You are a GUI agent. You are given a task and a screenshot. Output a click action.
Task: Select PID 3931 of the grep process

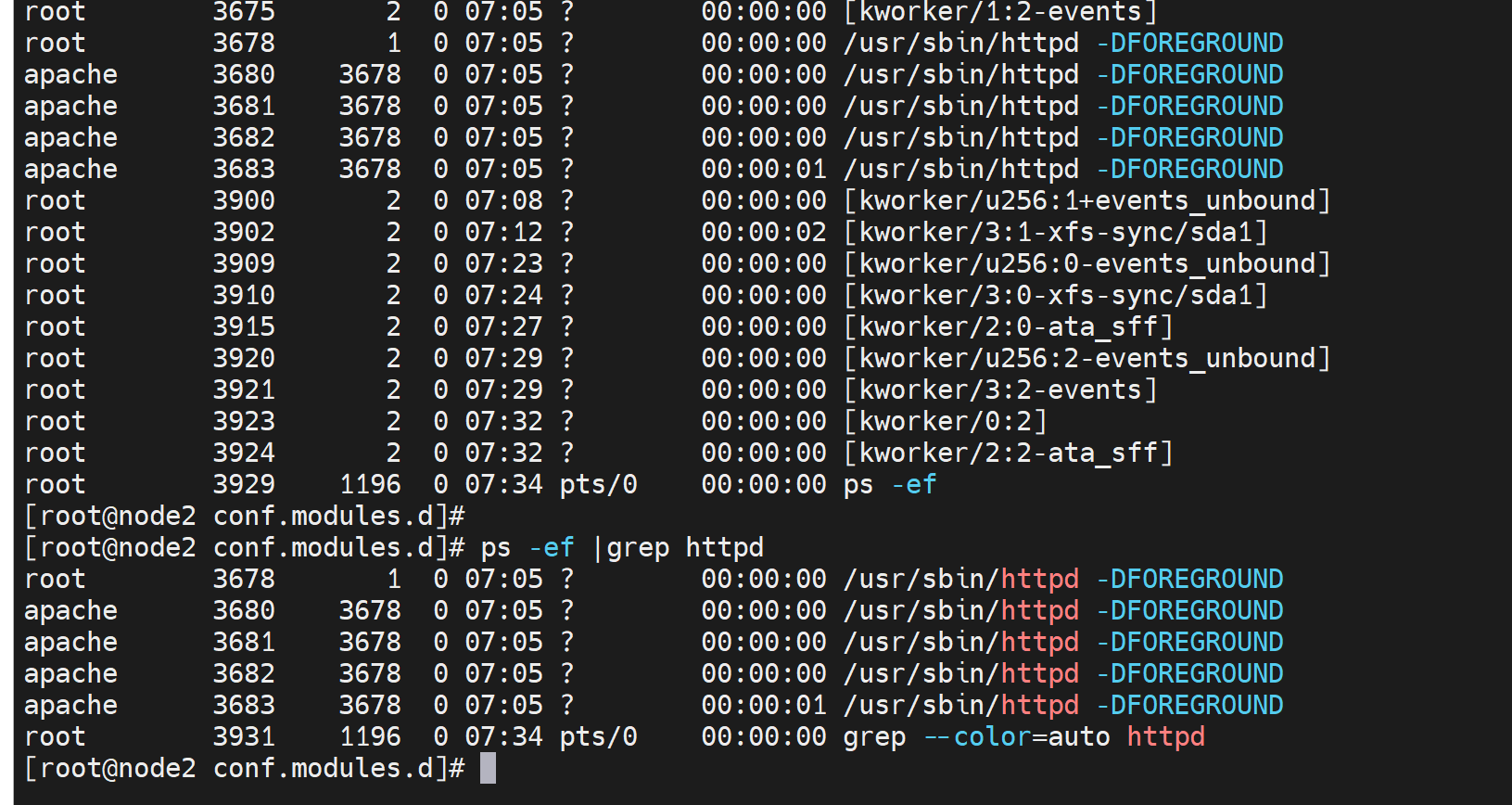click(x=244, y=737)
